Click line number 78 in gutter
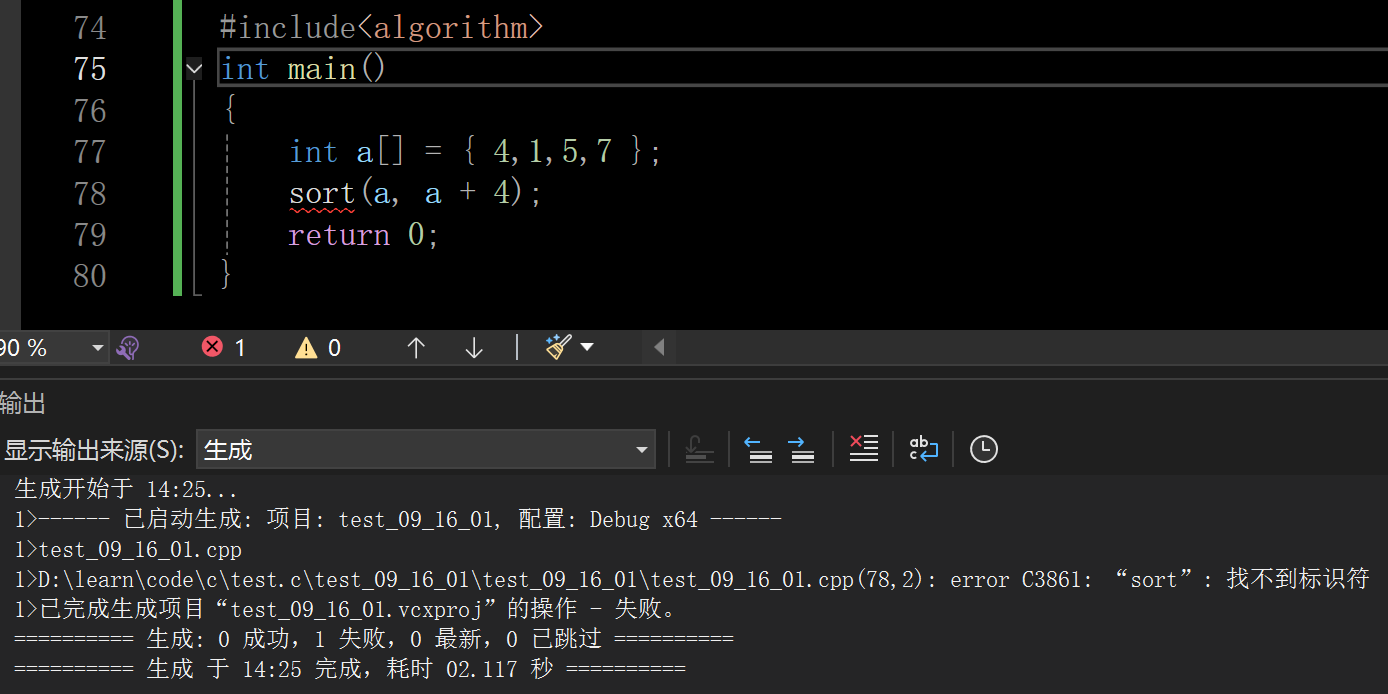 (90, 193)
